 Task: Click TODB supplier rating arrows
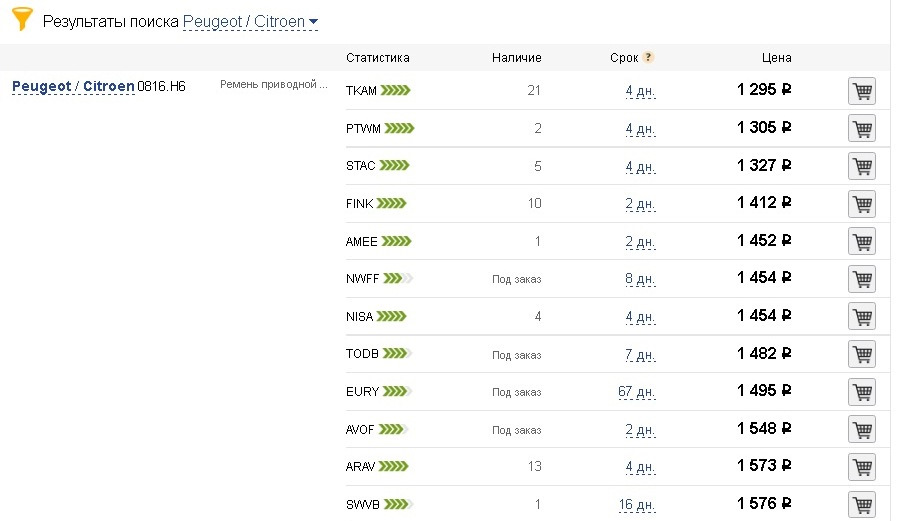(x=397, y=354)
